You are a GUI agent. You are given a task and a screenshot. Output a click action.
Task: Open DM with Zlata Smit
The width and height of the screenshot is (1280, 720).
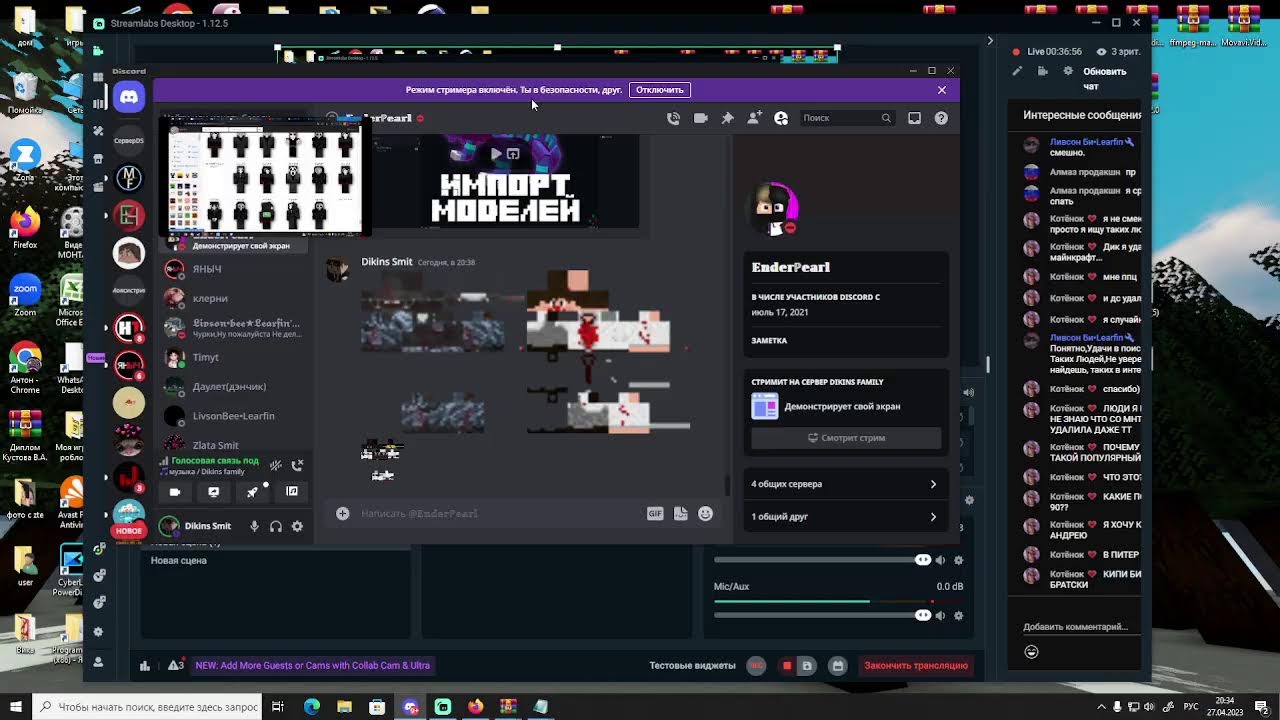click(x=236, y=445)
